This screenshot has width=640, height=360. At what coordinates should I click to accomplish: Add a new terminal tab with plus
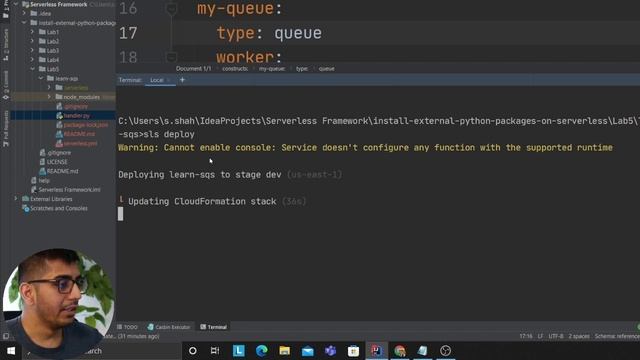[182, 80]
